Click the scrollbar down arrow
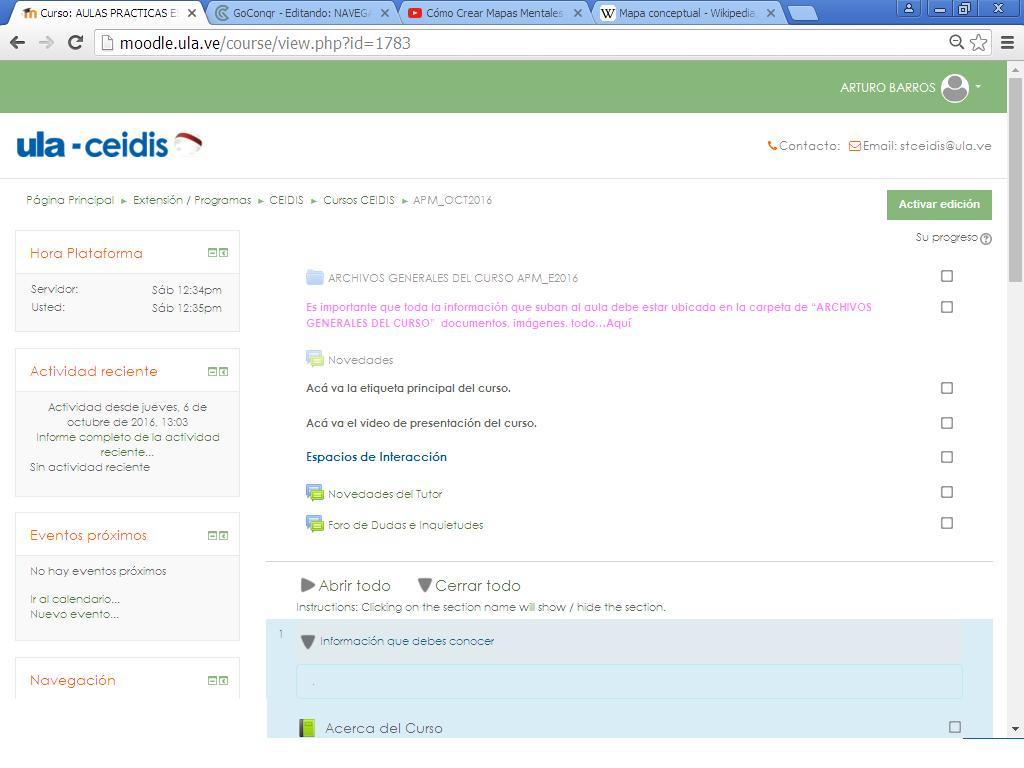 [1015, 729]
